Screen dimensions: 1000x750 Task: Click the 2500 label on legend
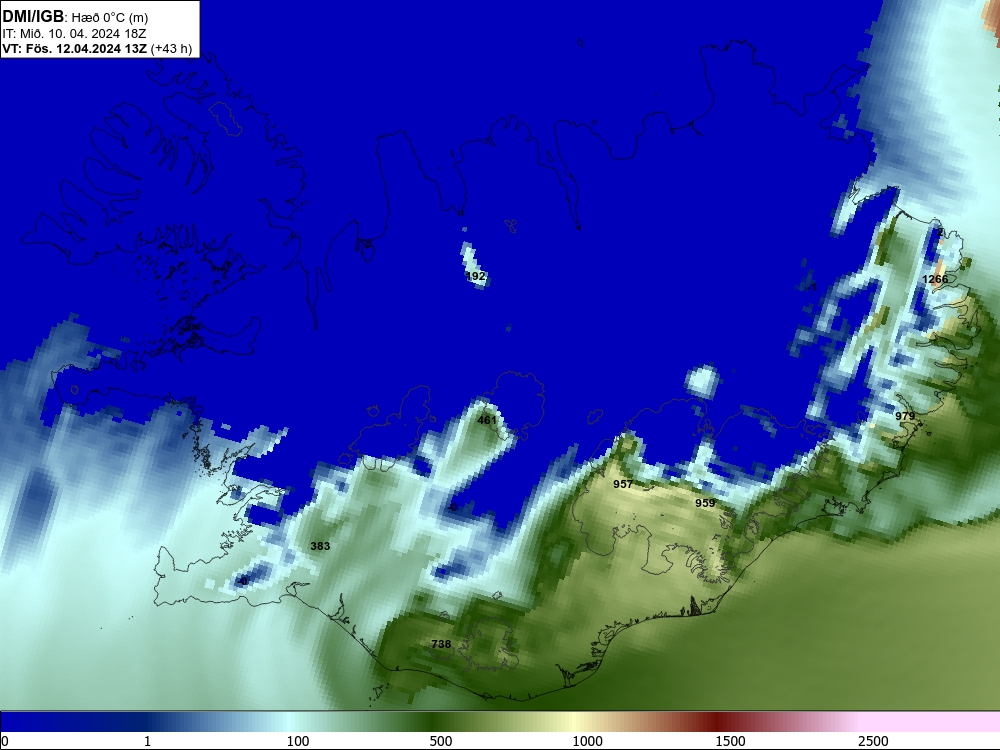tap(873, 741)
